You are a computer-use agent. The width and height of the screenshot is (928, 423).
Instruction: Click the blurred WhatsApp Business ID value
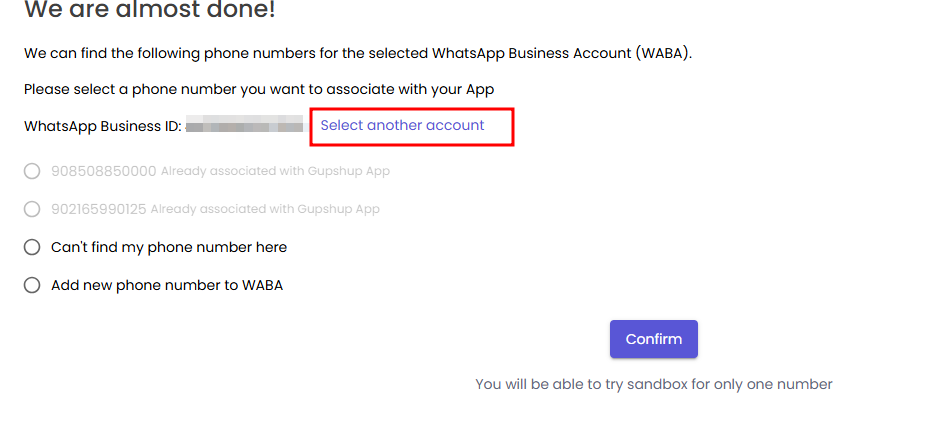[x=245, y=126]
